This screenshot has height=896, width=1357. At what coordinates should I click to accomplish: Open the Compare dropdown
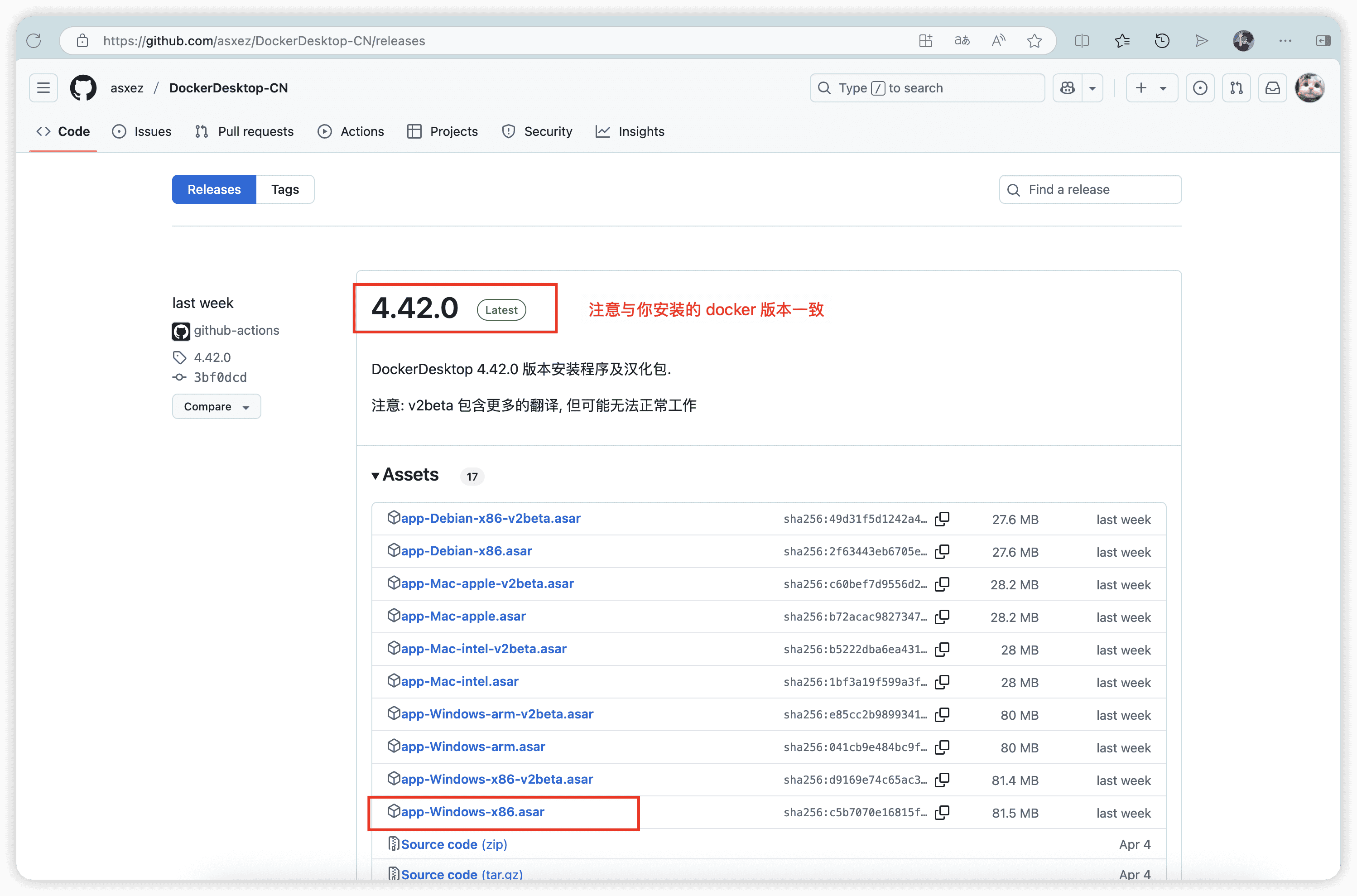pos(217,406)
